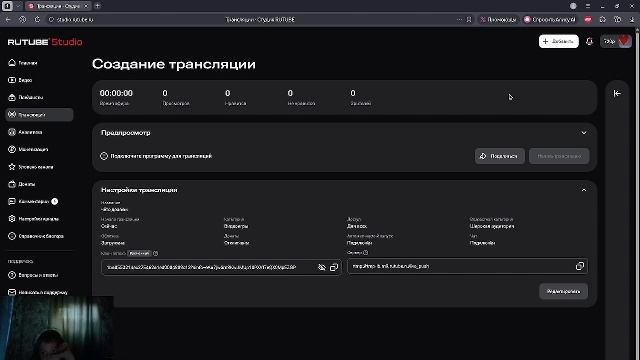
Task: Bookmark this page icon in address bar
Action: click(x=469, y=19)
